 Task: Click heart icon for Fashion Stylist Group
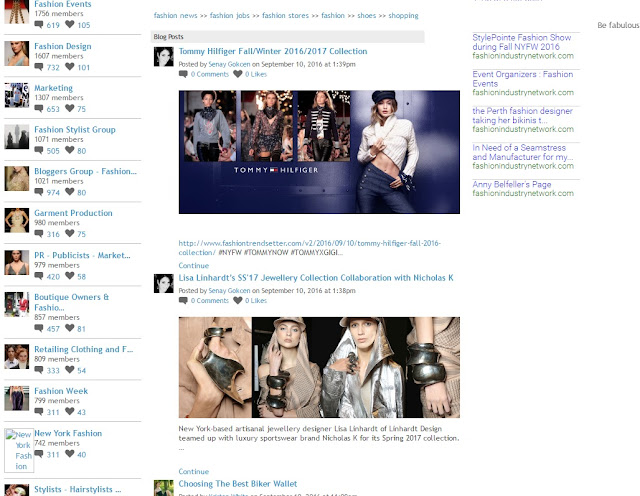[70, 150]
